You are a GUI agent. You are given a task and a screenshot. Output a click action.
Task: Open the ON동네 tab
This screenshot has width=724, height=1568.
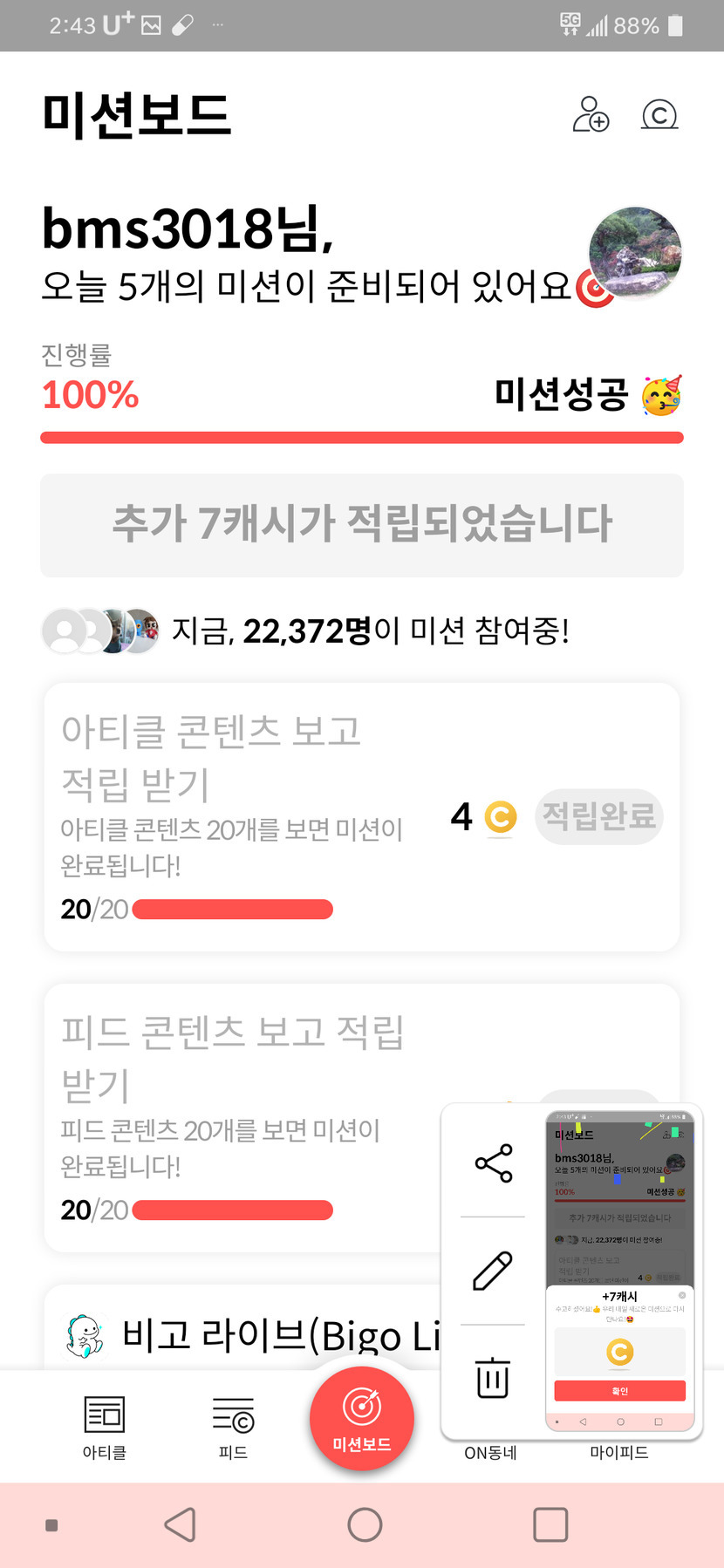[490, 1452]
